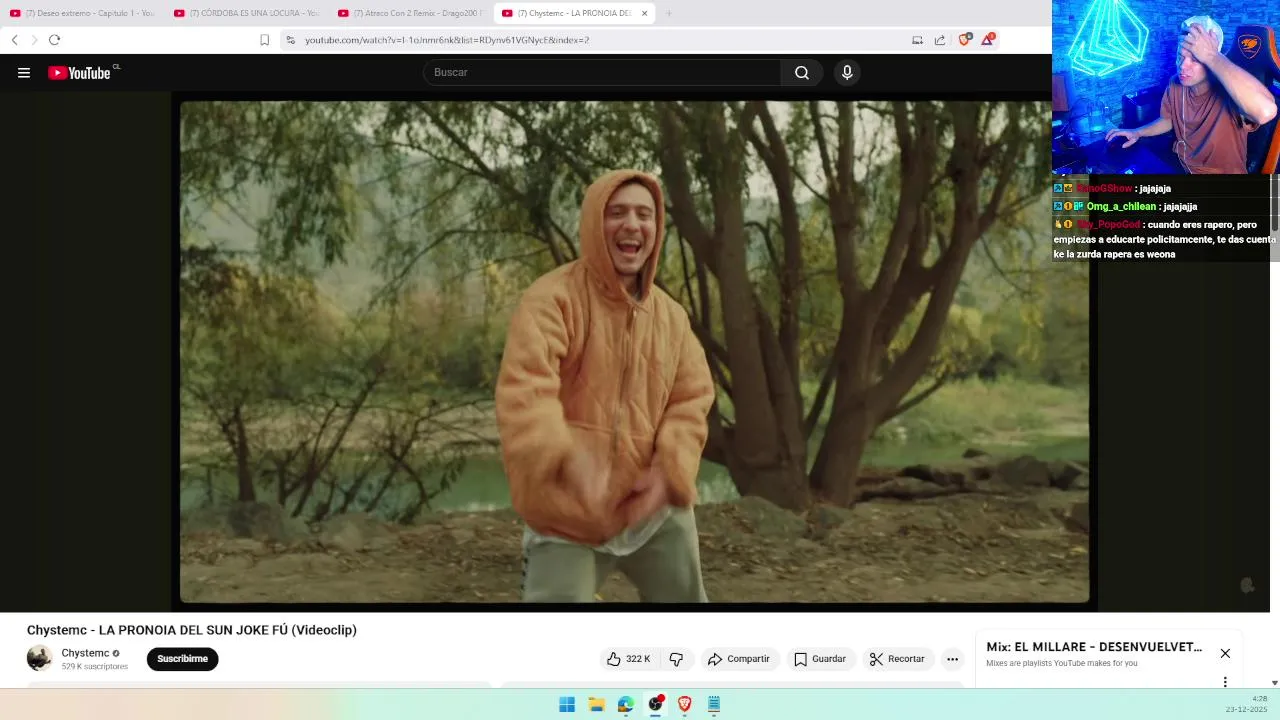This screenshot has width=1280, height=720.
Task: Open more actions three-dot menu beside Recortar
Action: point(952,659)
